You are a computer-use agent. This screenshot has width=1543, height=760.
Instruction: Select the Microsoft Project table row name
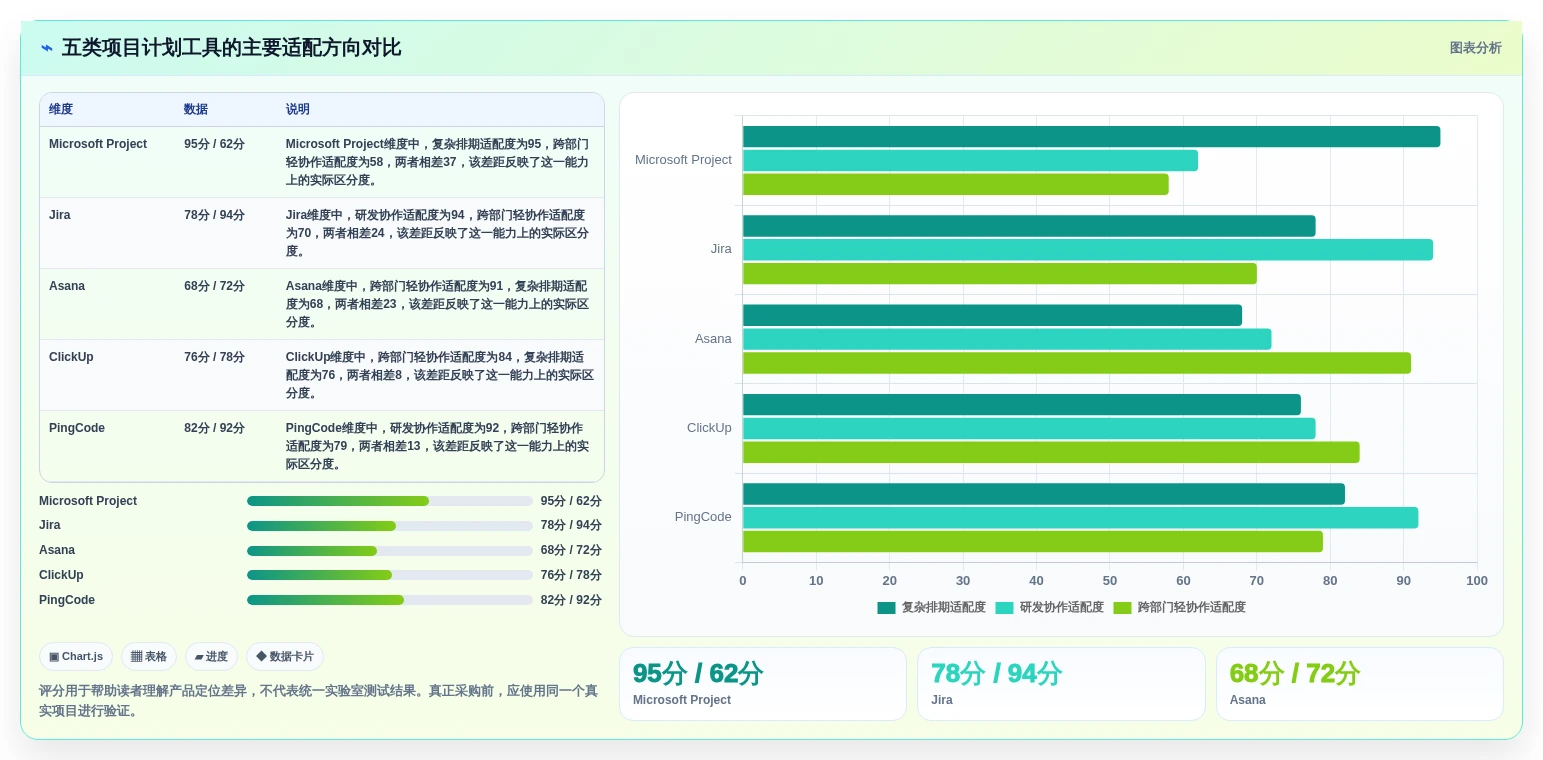click(98, 144)
